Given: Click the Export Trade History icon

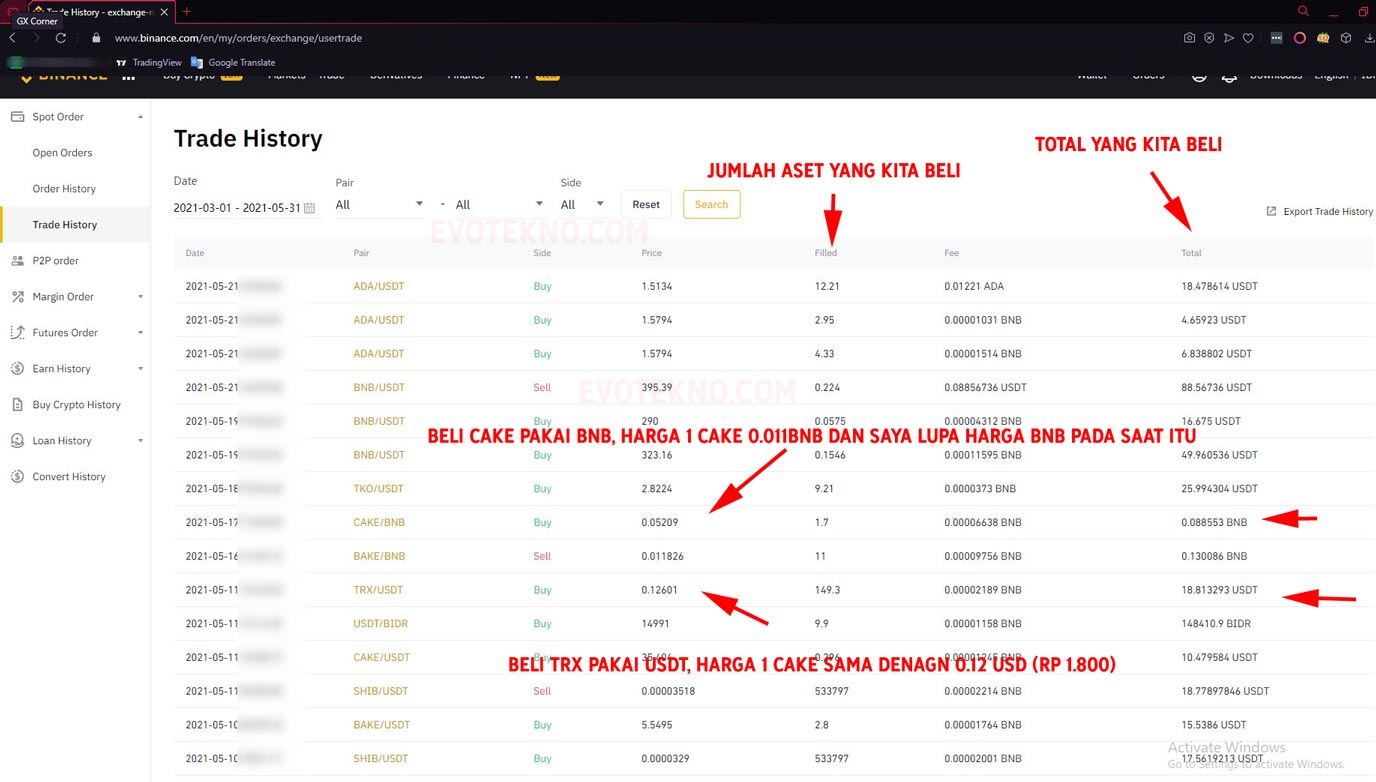Looking at the screenshot, I should point(1271,211).
